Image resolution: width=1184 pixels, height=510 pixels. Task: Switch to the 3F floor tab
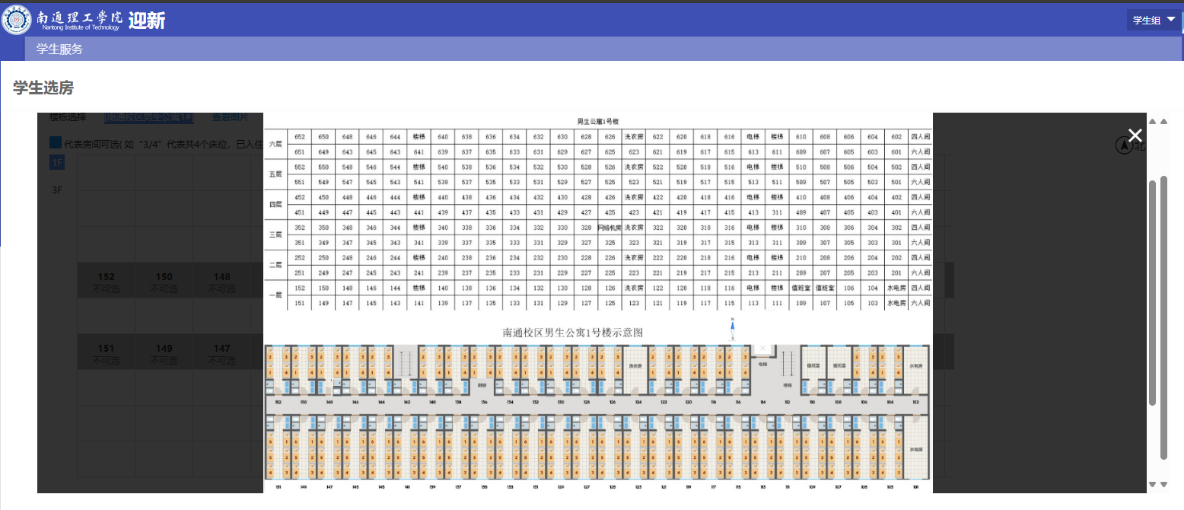(57, 190)
